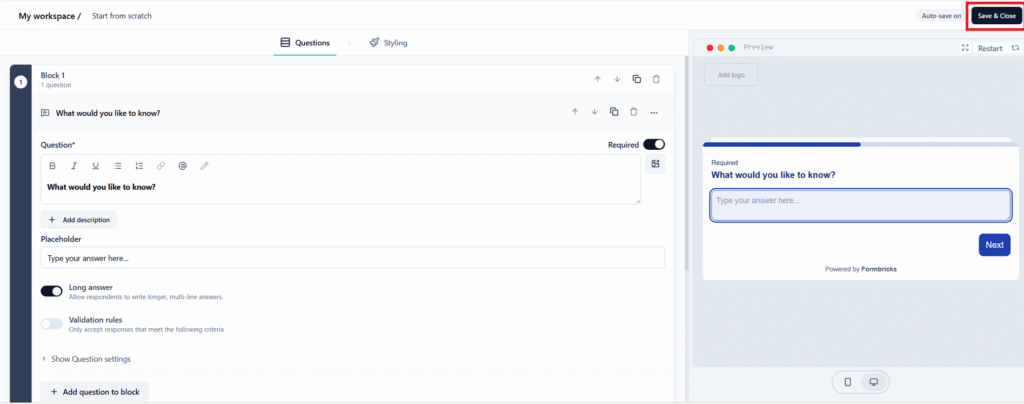Screen dimensions: 1024x404
Task: Apply underline formatting in question editor
Action: pos(95,166)
